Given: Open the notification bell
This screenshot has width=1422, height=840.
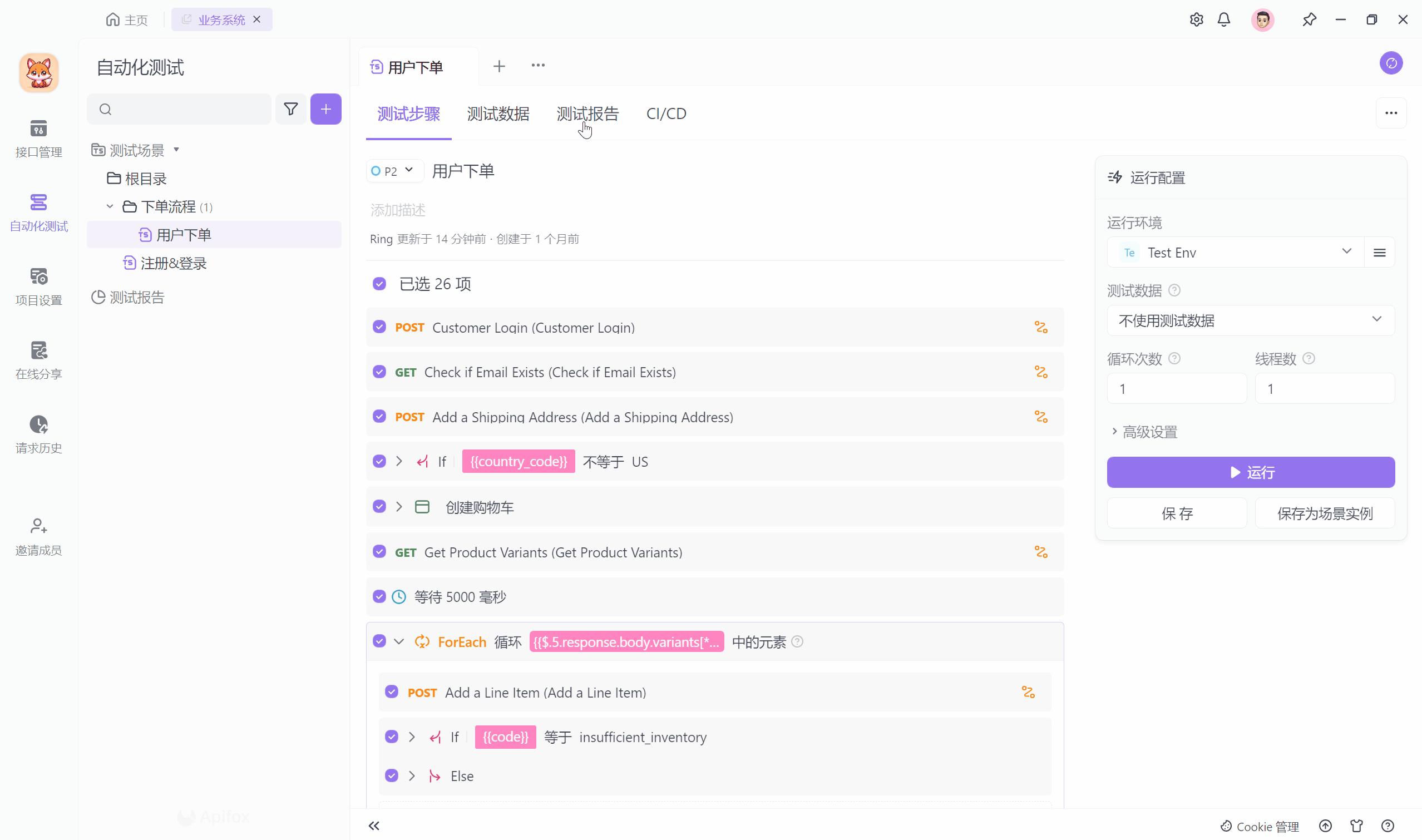Looking at the screenshot, I should click(1224, 19).
